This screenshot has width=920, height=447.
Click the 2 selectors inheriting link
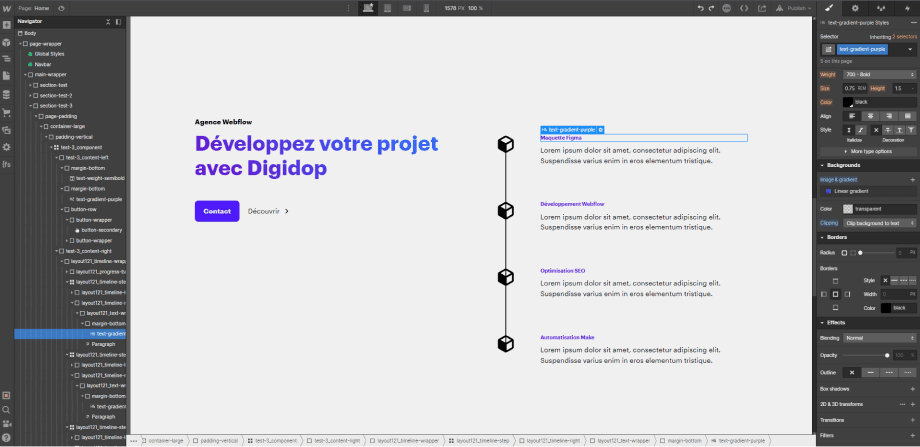904,36
